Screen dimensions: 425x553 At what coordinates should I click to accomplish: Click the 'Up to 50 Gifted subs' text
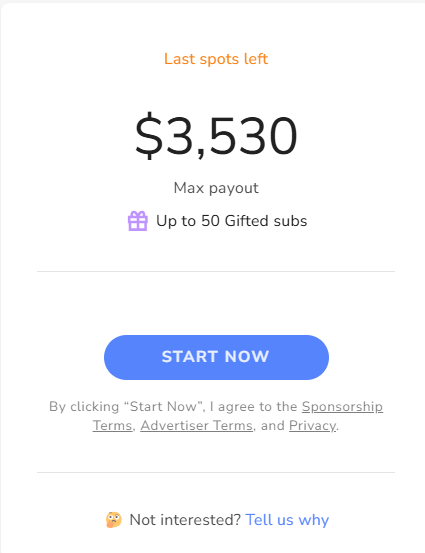pos(231,221)
